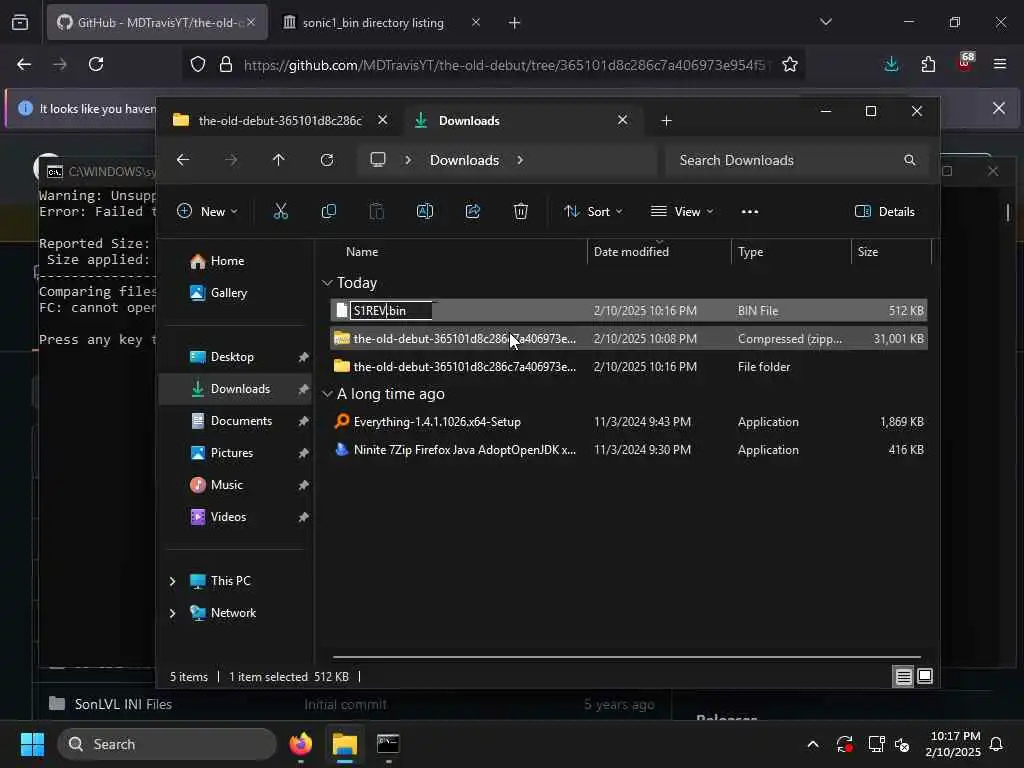Click Command Prompt icon in the taskbar
This screenshot has width=1024, height=768.
click(388, 744)
